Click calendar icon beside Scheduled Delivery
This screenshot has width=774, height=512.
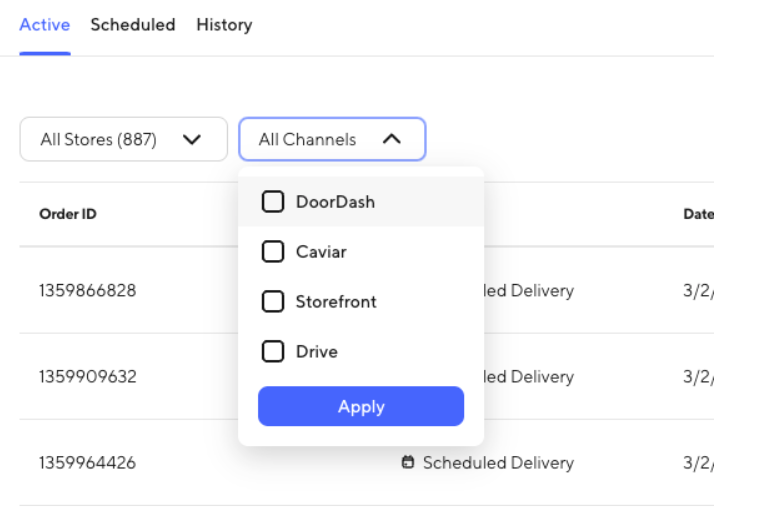click(x=408, y=463)
